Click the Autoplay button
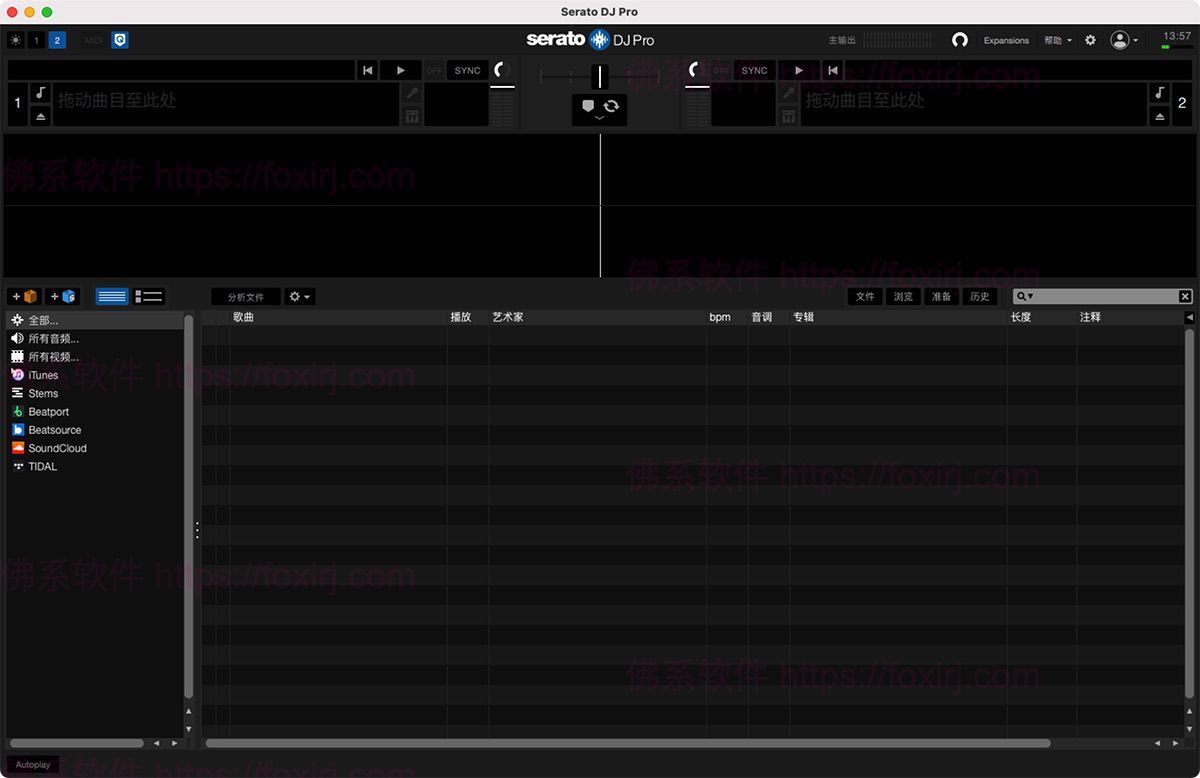The image size is (1200, 778). [33, 765]
